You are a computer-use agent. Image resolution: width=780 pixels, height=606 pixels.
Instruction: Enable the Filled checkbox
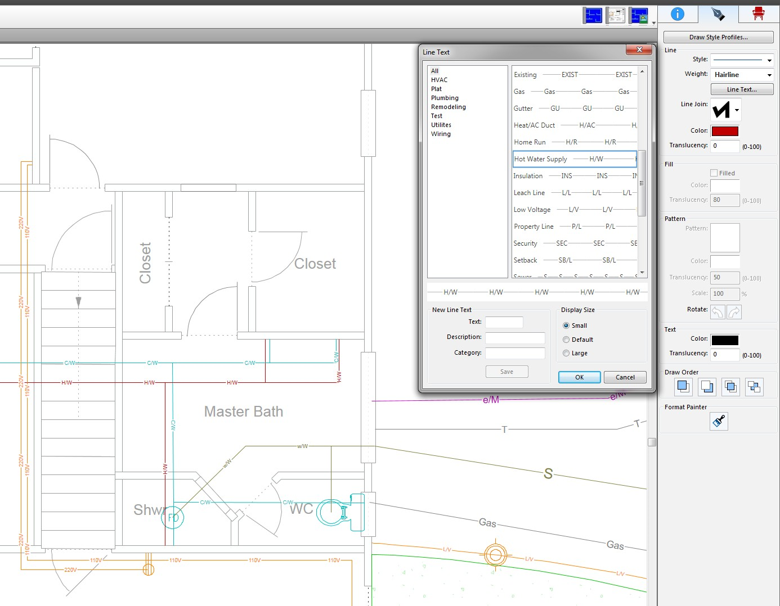point(714,173)
